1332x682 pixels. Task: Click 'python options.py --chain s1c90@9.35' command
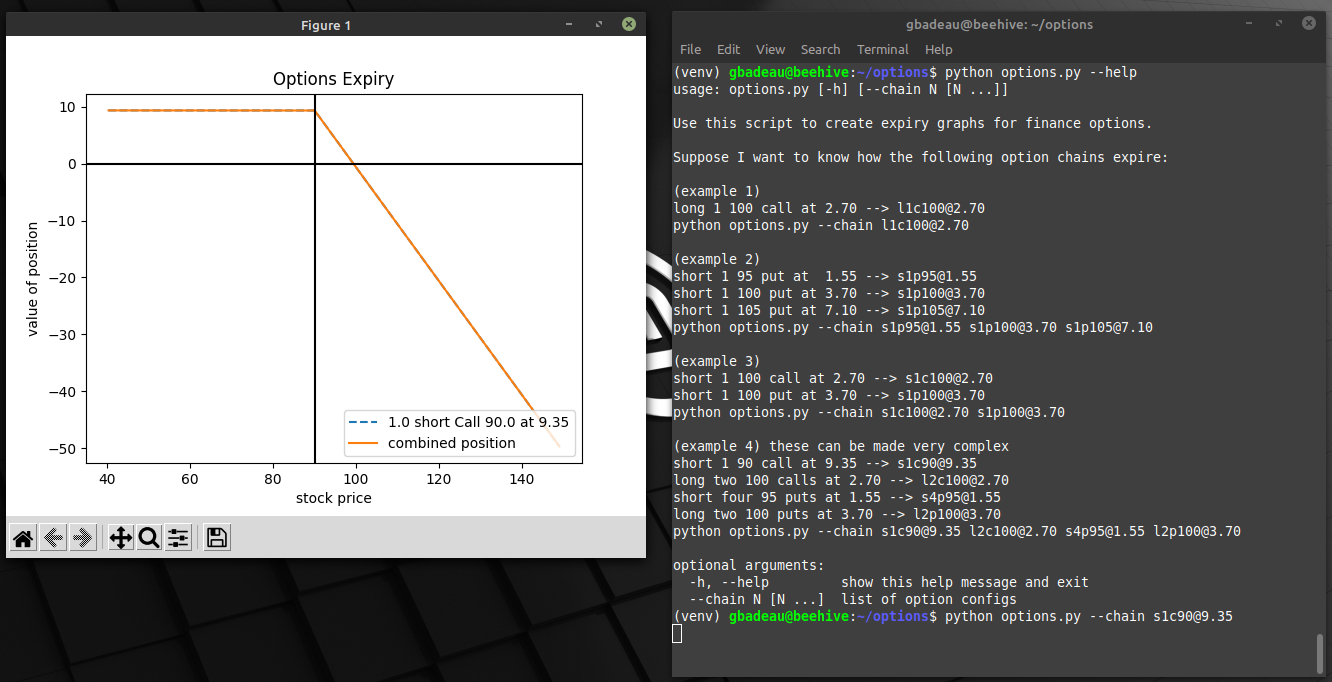pos(1089,616)
